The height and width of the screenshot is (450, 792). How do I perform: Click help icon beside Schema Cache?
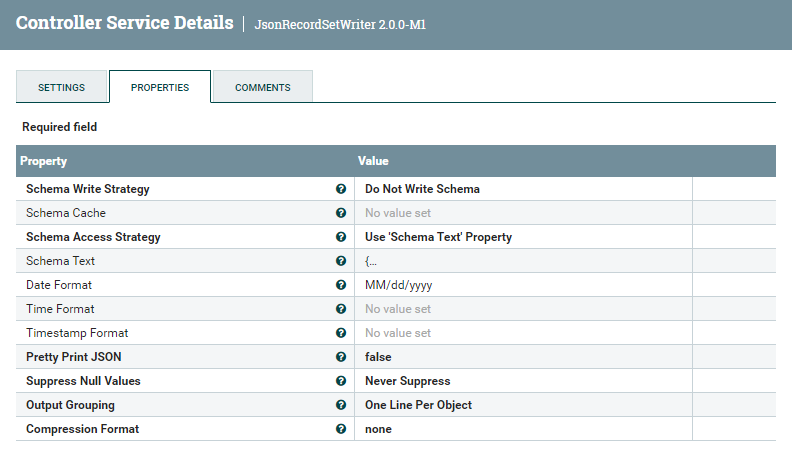point(341,213)
